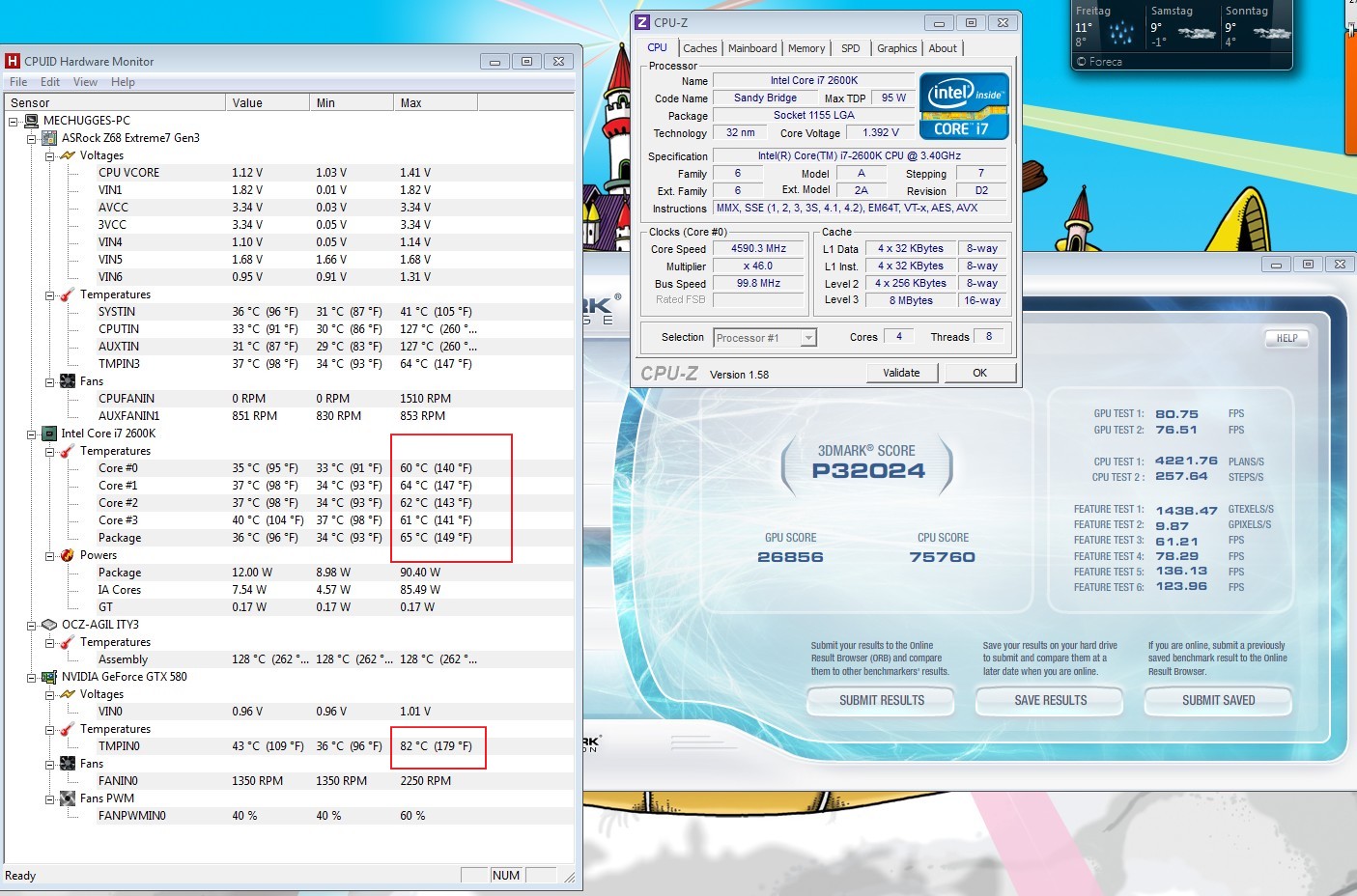The width and height of the screenshot is (1357, 896).
Task: Click the ASRock Z68 Extreme7 motherboard icon
Action: tap(49, 138)
